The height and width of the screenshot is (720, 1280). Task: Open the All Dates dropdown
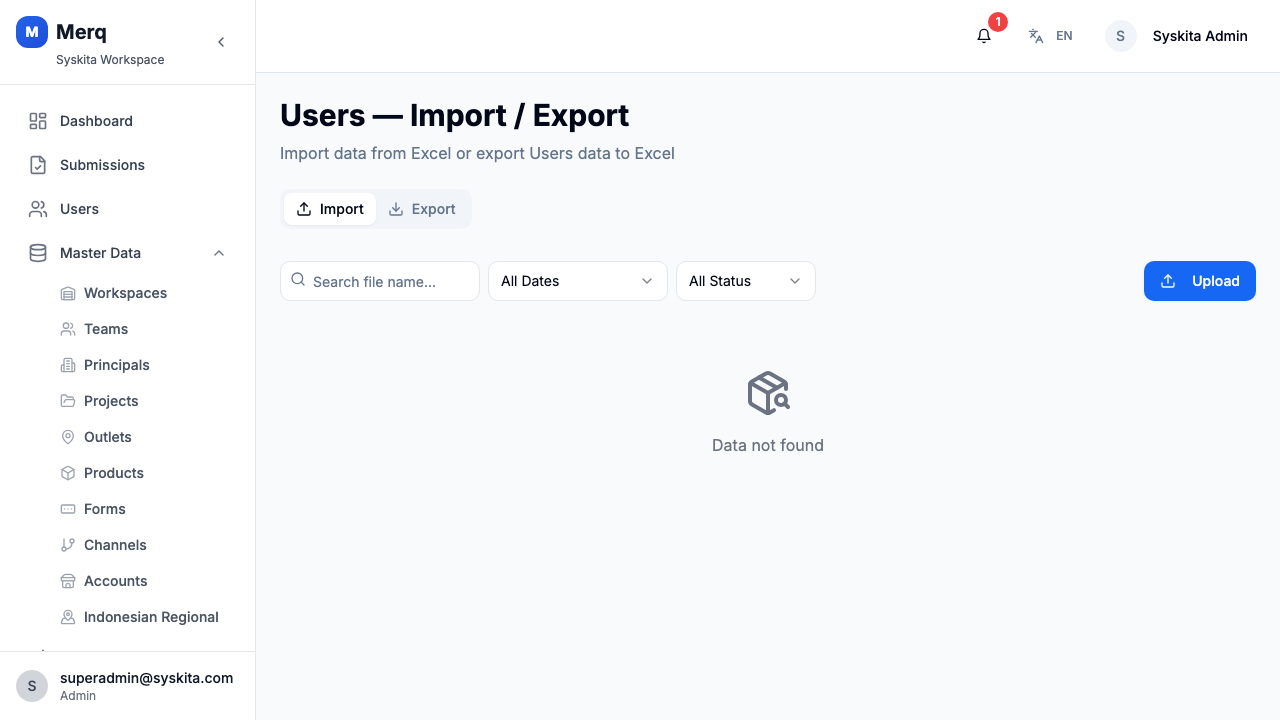578,281
